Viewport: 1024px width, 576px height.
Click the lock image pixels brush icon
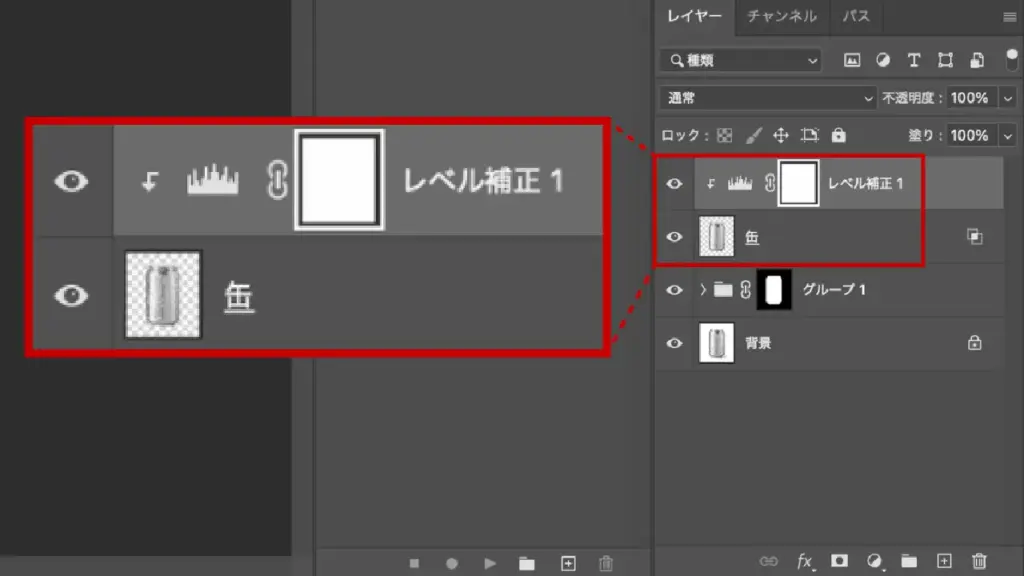point(754,135)
